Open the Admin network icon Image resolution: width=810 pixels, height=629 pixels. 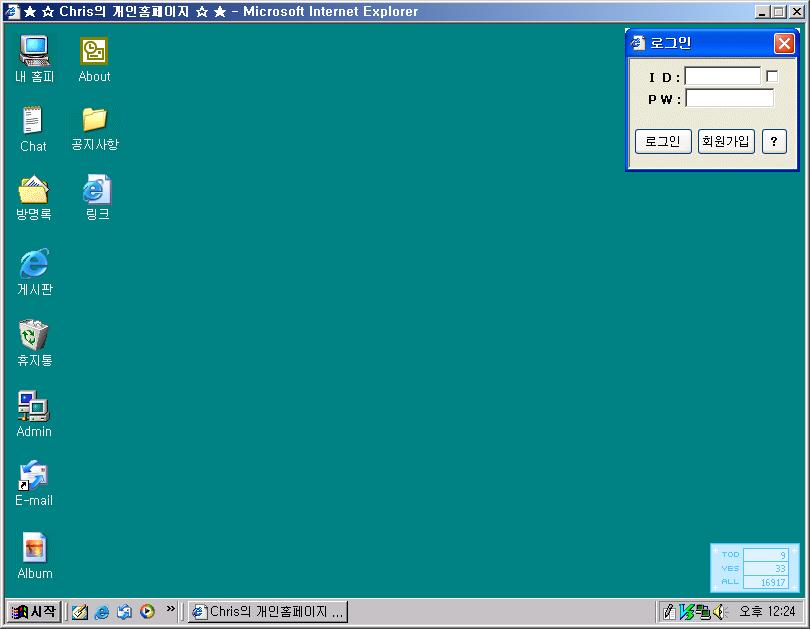tap(33, 406)
